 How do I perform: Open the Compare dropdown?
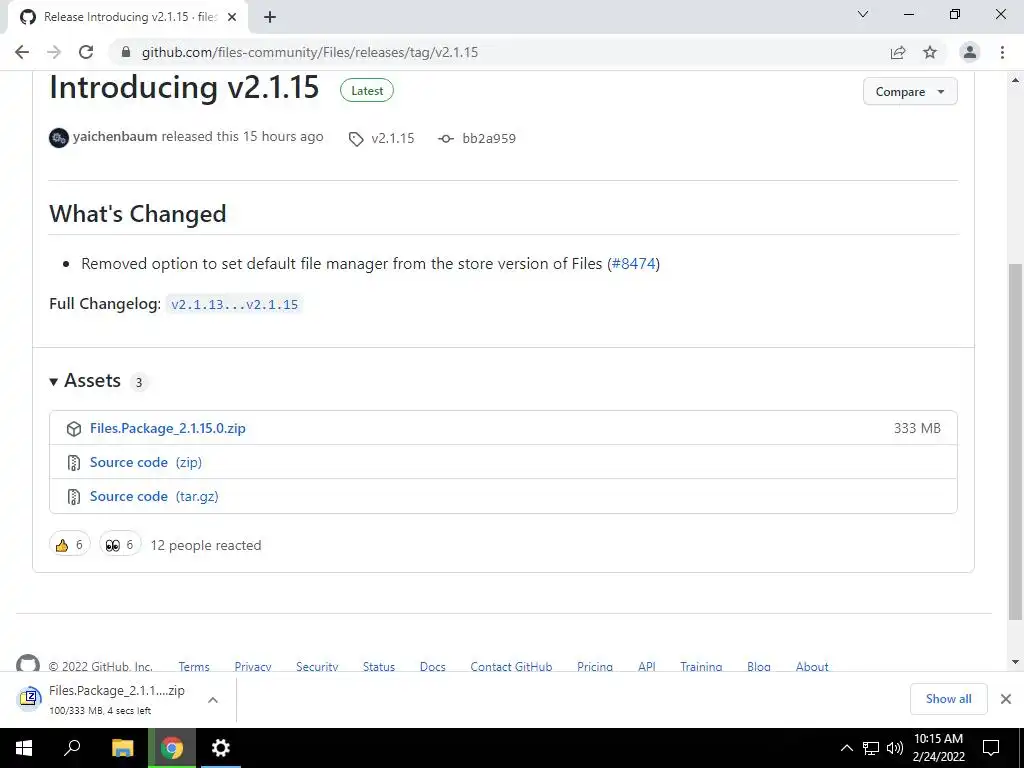[x=910, y=91]
